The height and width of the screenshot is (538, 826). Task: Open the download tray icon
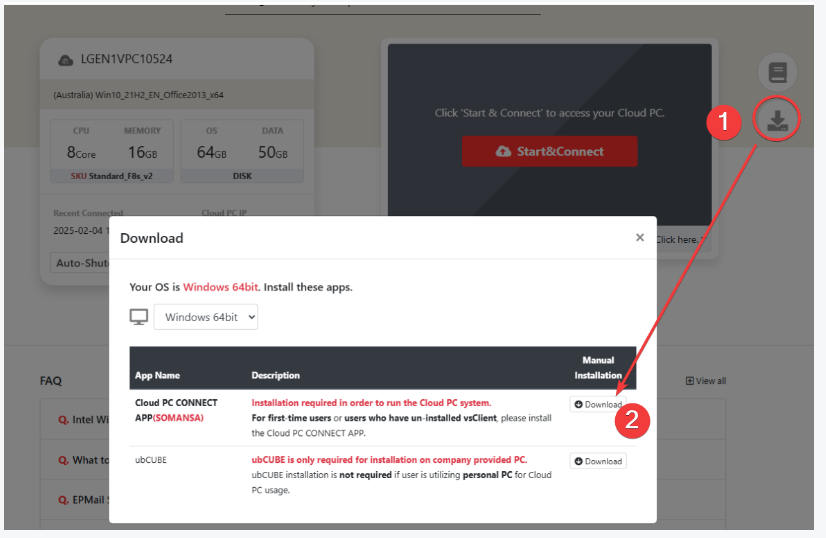tap(777, 120)
